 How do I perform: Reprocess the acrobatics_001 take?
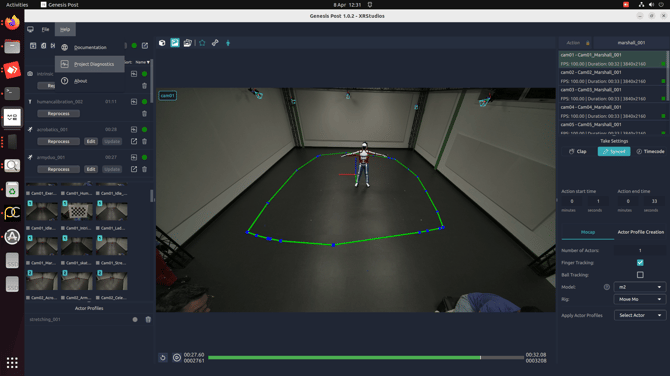(x=59, y=141)
